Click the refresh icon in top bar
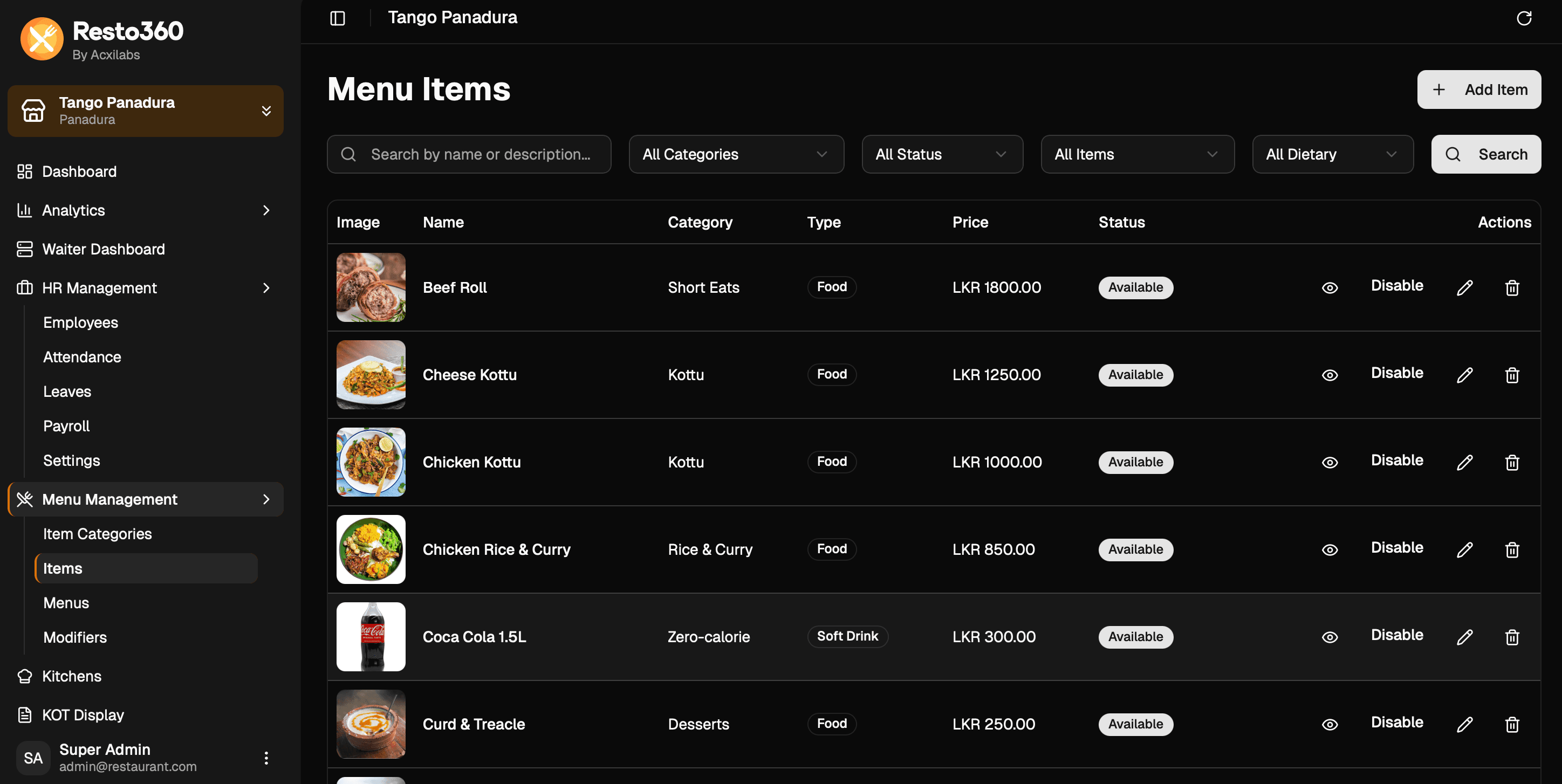1562x784 pixels. (1524, 18)
